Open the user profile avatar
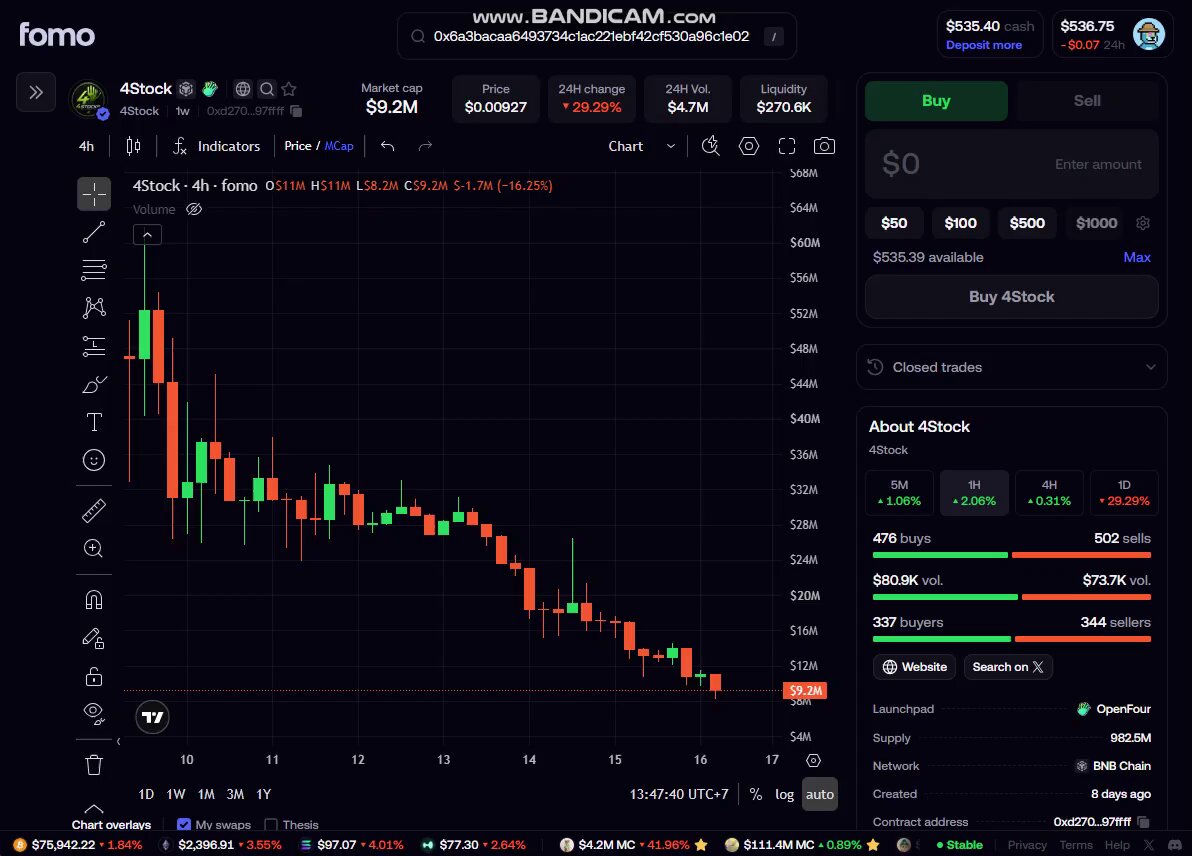Screen dimensions: 1192x856 [x=1149, y=34]
